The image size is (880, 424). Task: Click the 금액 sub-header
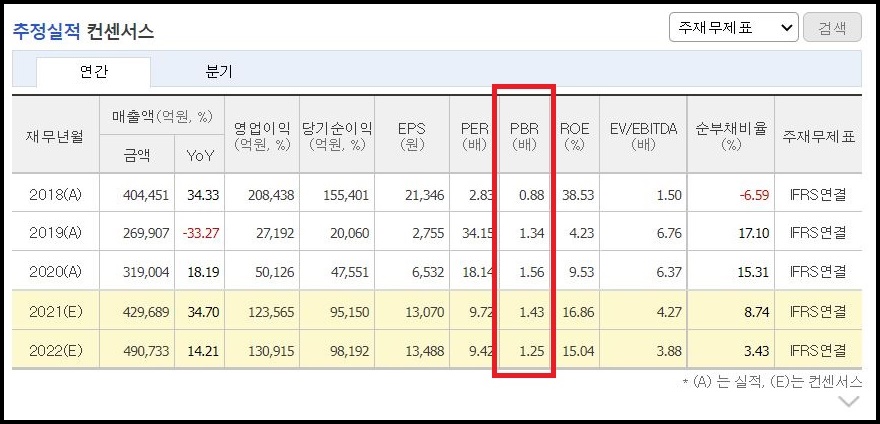(137, 155)
